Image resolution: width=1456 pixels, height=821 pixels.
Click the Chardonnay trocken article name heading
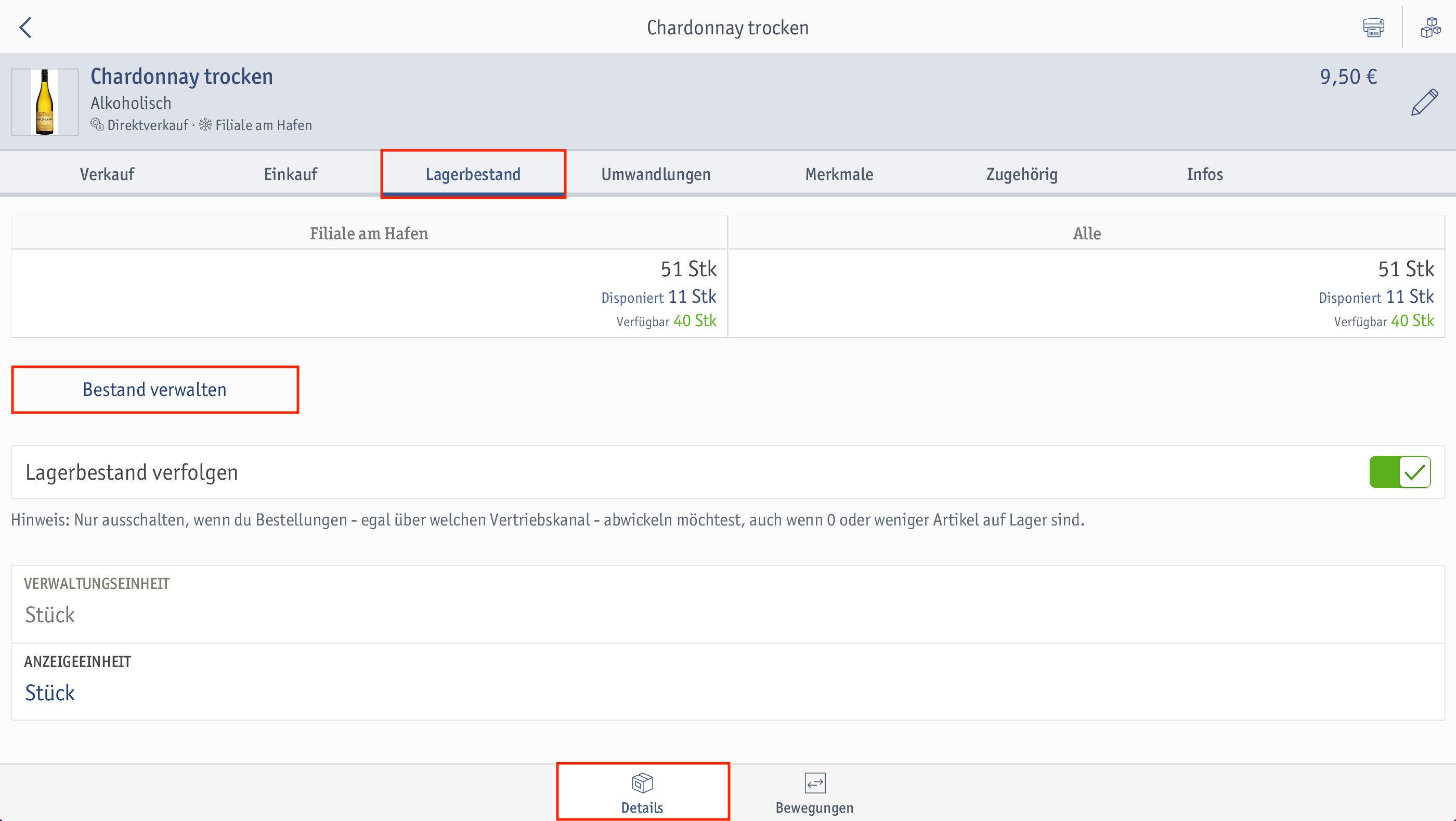pyautogui.click(x=181, y=76)
